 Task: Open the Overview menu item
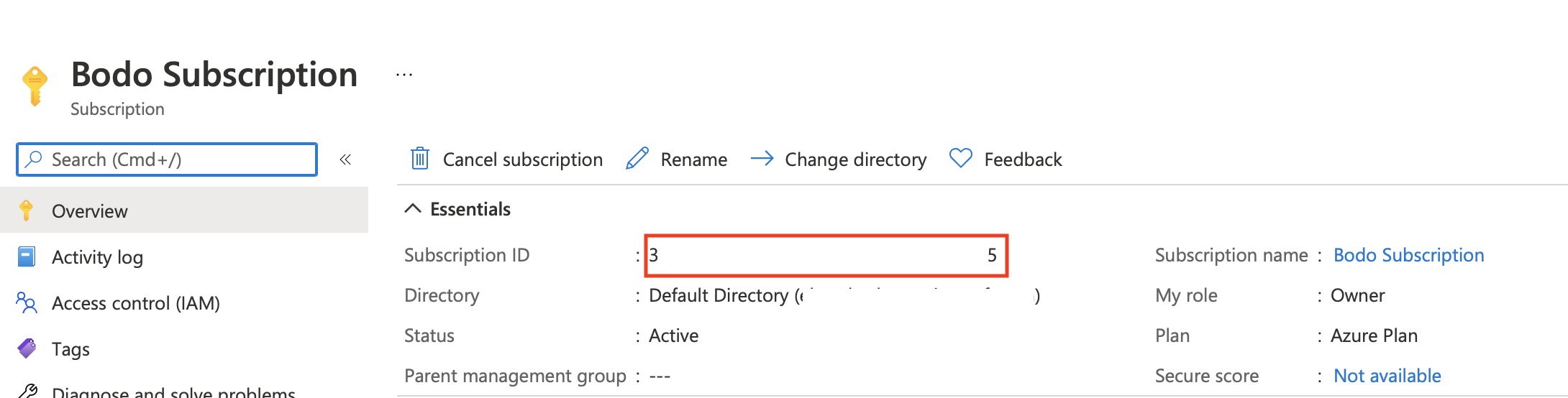click(x=90, y=211)
